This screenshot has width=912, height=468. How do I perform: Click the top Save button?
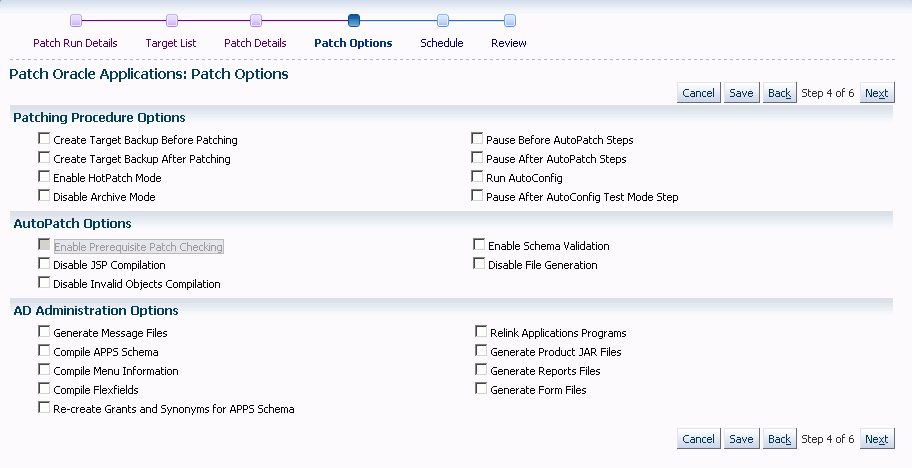tap(742, 93)
